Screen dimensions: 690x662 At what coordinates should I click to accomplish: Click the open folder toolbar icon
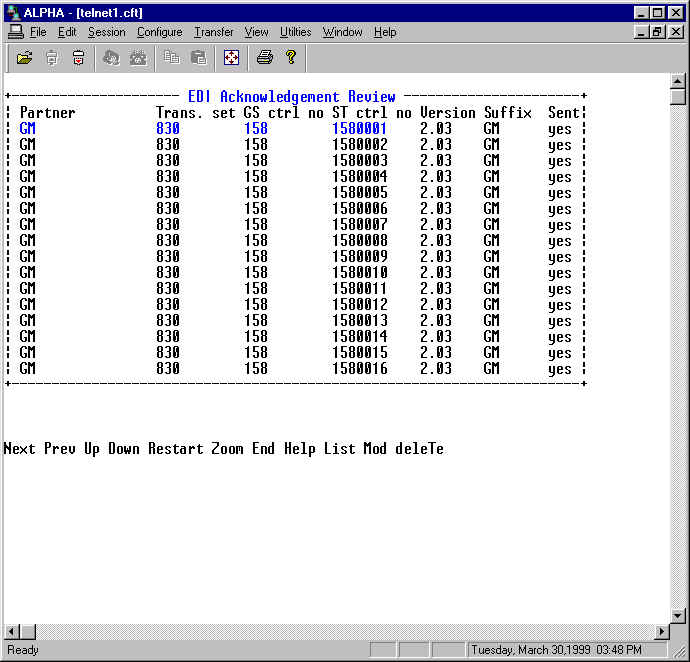(x=25, y=58)
